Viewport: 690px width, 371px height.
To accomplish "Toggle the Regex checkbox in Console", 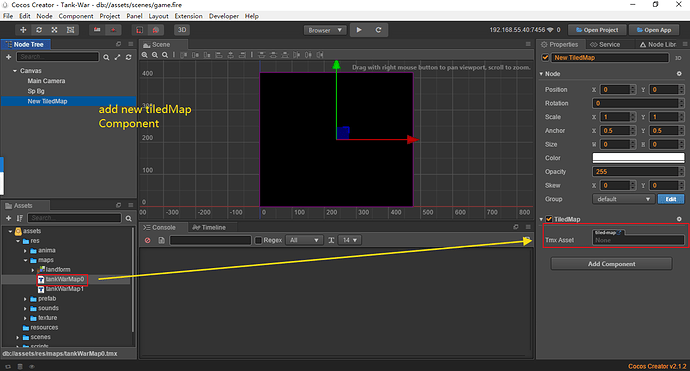I will (x=258, y=240).
